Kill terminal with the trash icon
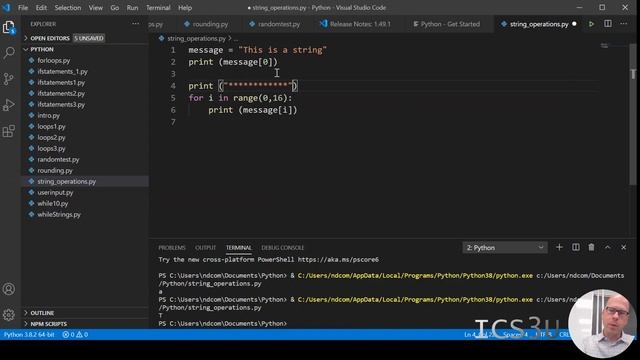The width and height of the screenshot is (640, 360). [x=591, y=247]
